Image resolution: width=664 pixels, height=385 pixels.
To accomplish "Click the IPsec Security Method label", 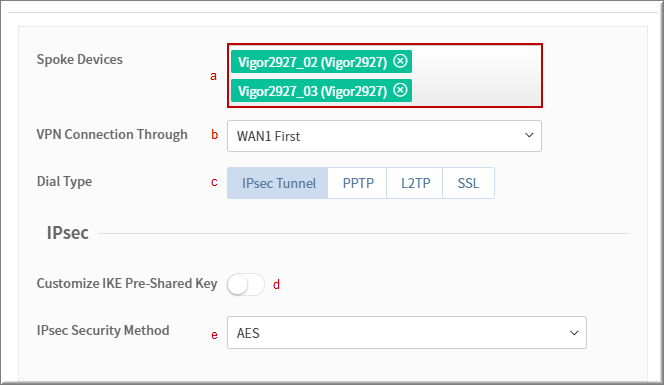I will [103, 330].
